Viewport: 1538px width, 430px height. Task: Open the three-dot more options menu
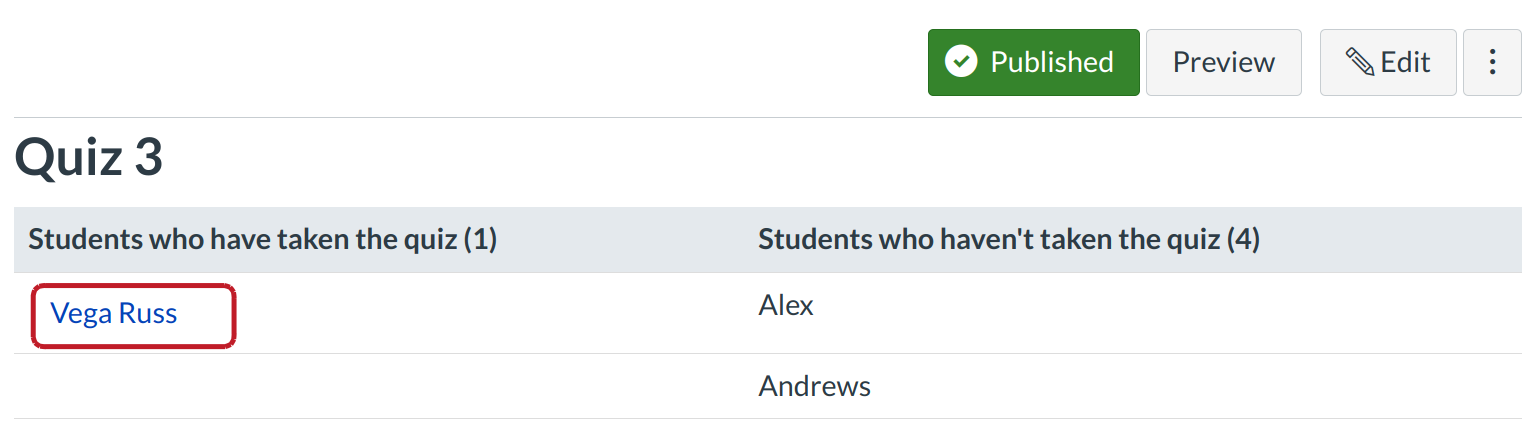(x=1492, y=62)
